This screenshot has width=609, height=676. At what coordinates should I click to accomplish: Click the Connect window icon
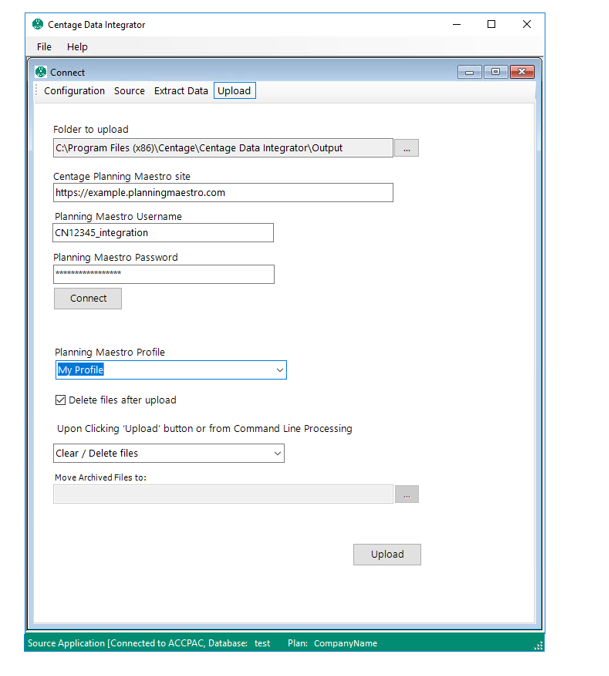tap(41, 72)
